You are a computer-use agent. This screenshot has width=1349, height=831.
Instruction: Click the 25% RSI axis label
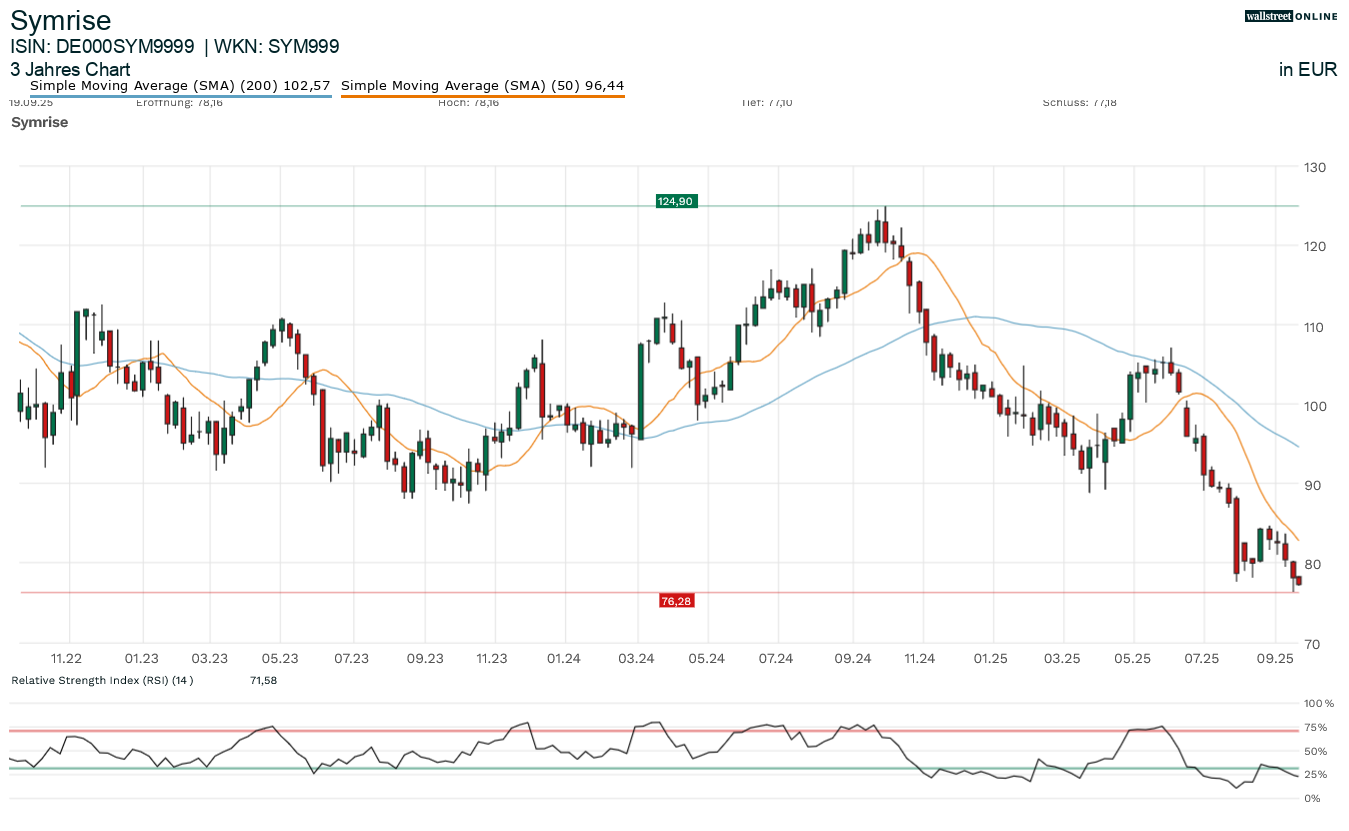(1315, 774)
